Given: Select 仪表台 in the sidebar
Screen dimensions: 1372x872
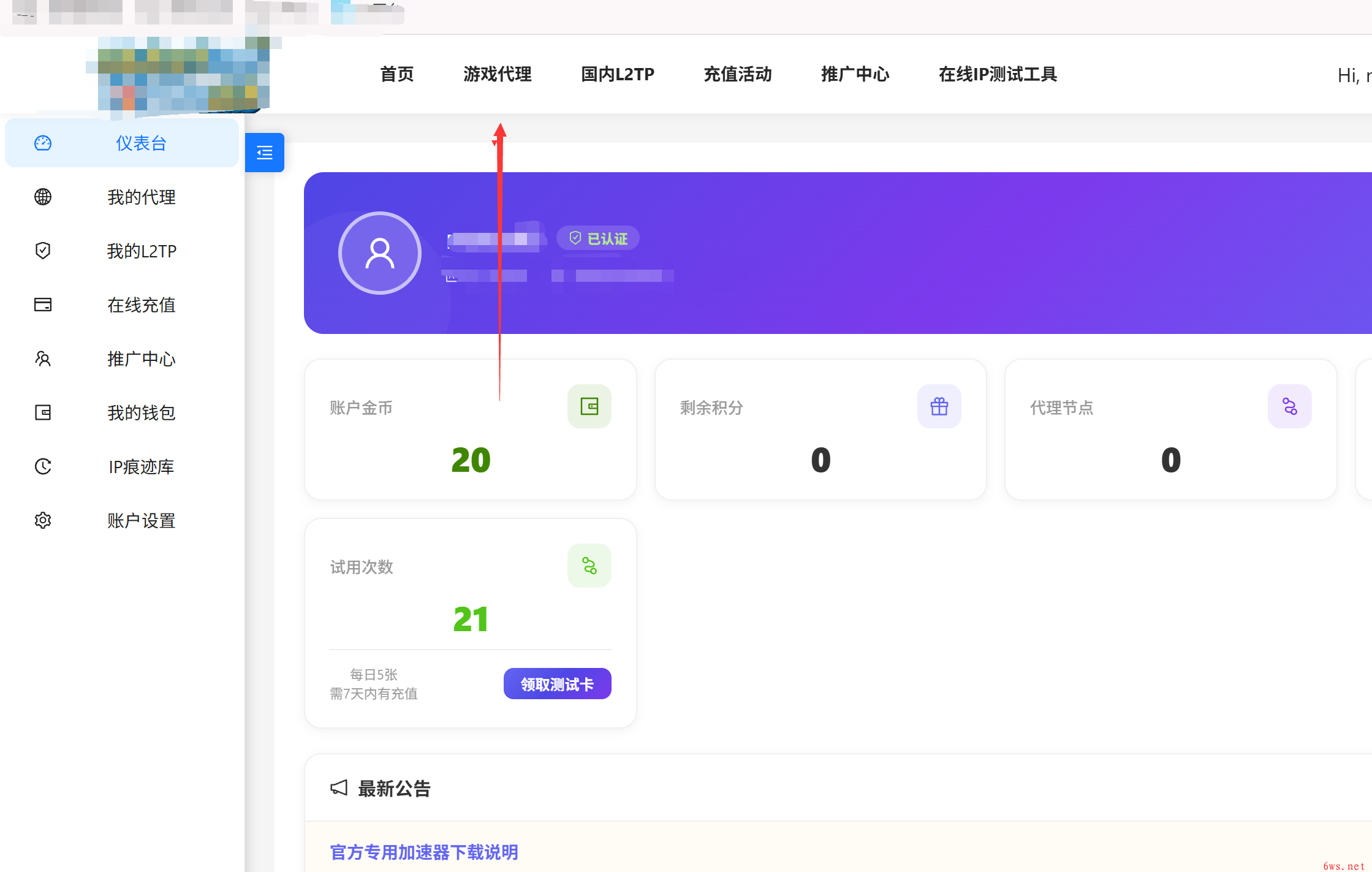Looking at the screenshot, I should (122, 143).
